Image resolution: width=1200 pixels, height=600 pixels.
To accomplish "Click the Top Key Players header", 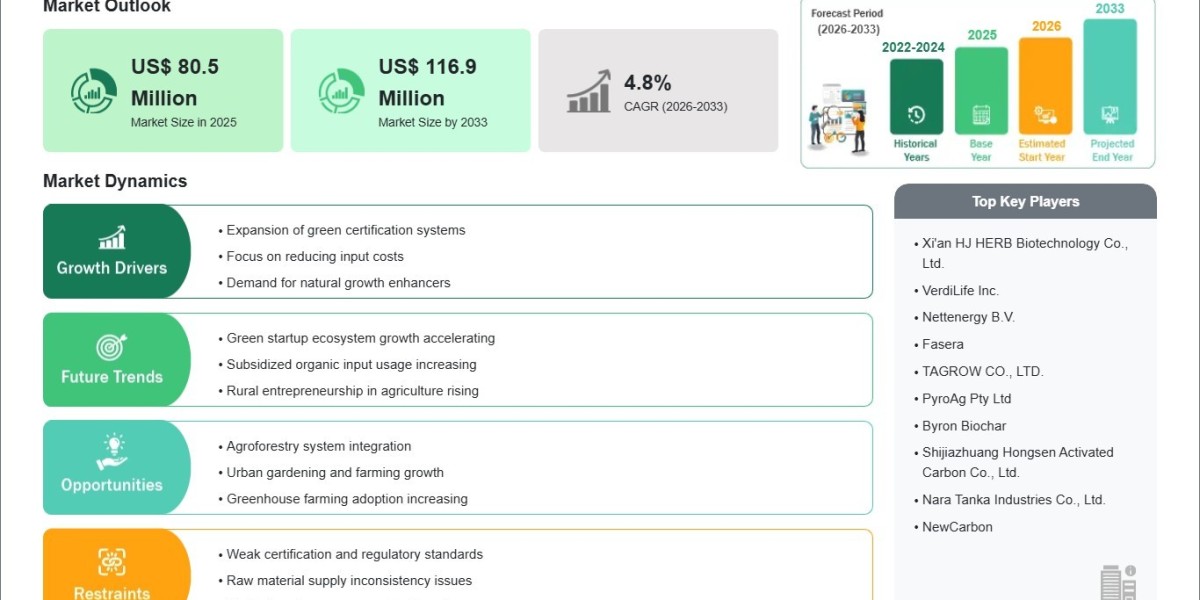I will pyautogui.click(x=1025, y=201).
